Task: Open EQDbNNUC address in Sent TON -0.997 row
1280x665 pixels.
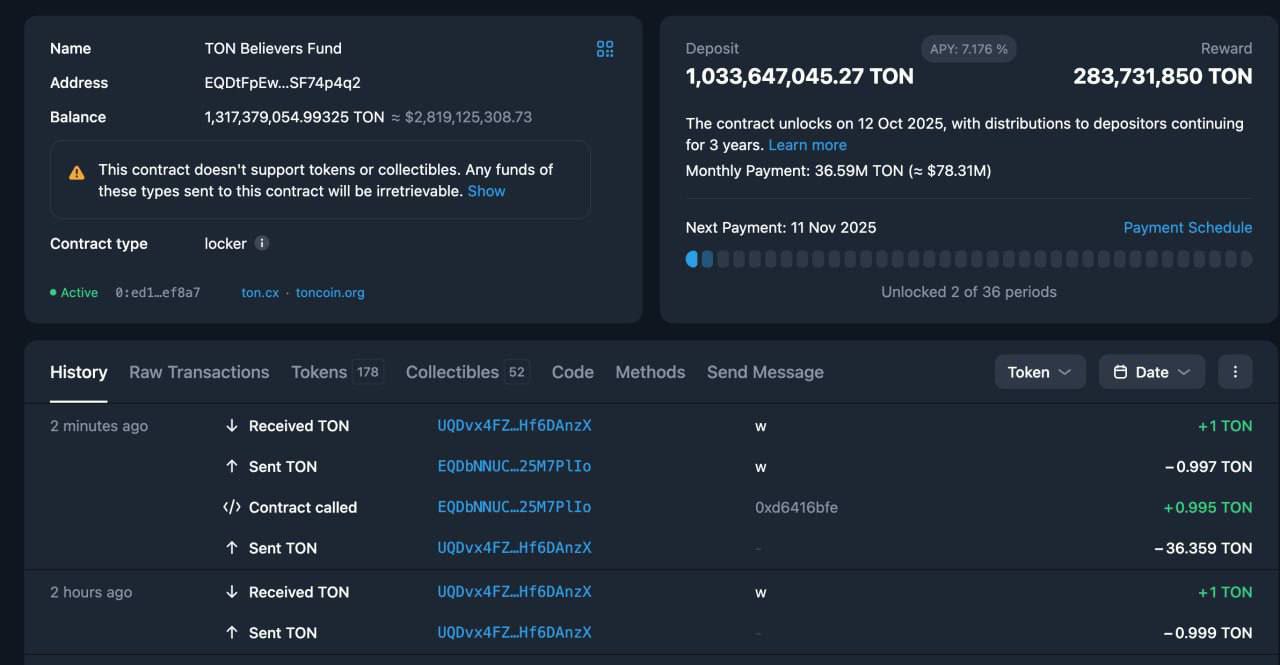Action: (514, 467)
